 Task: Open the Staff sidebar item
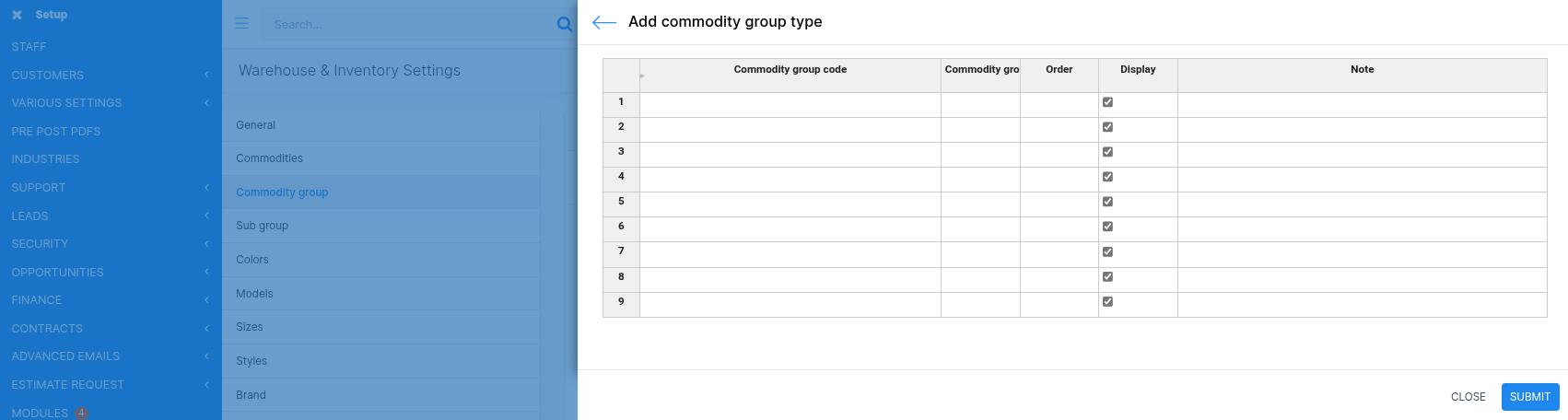(29, 47)
